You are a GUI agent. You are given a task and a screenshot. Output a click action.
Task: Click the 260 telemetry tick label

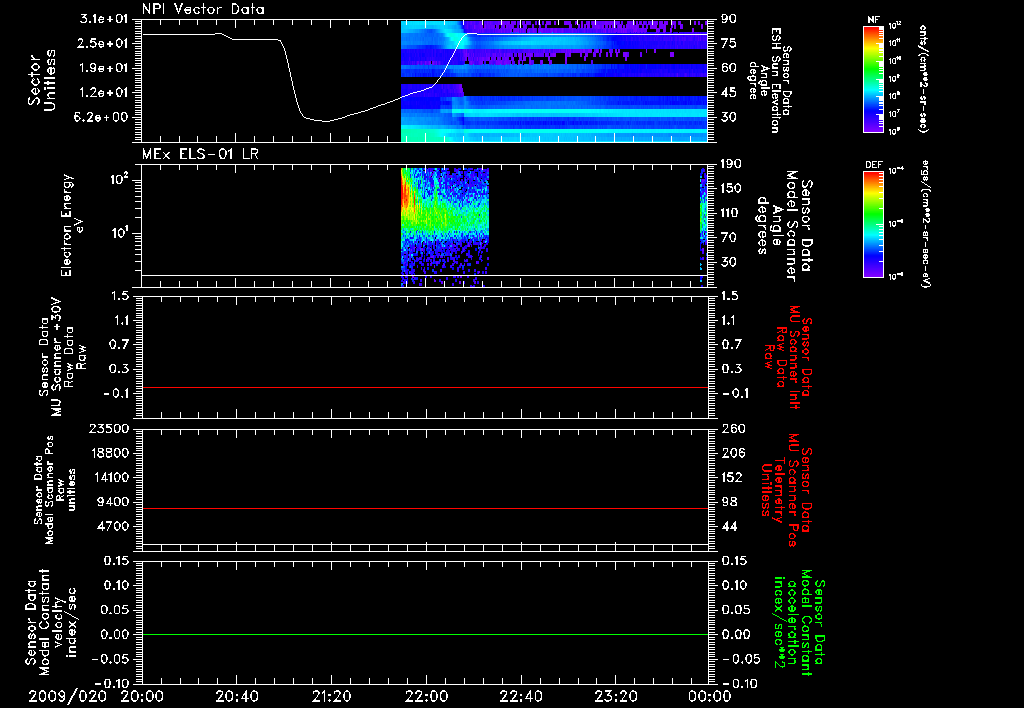(x=731, y=429)
